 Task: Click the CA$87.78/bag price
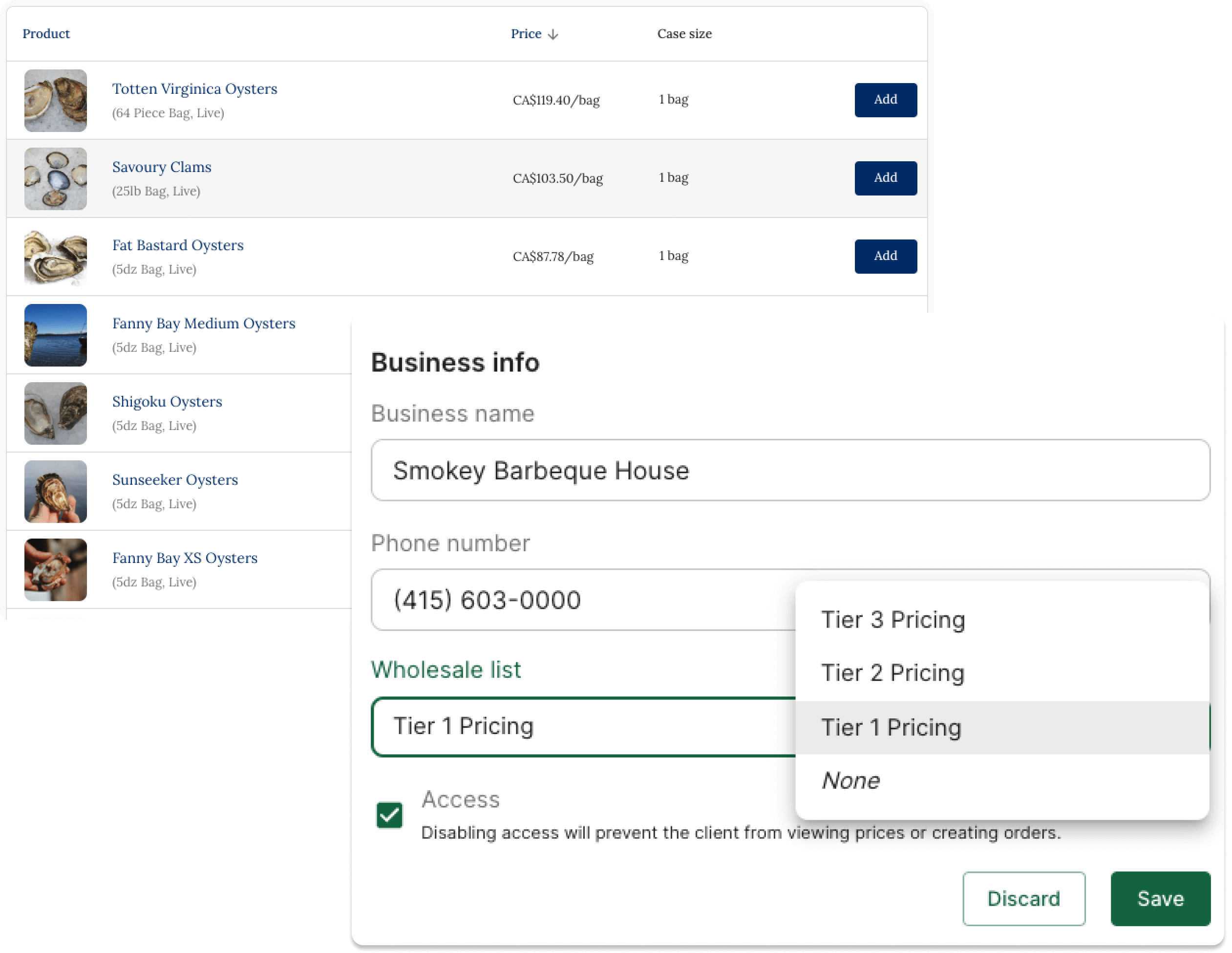pyautogui.click(x=553, y=257)
